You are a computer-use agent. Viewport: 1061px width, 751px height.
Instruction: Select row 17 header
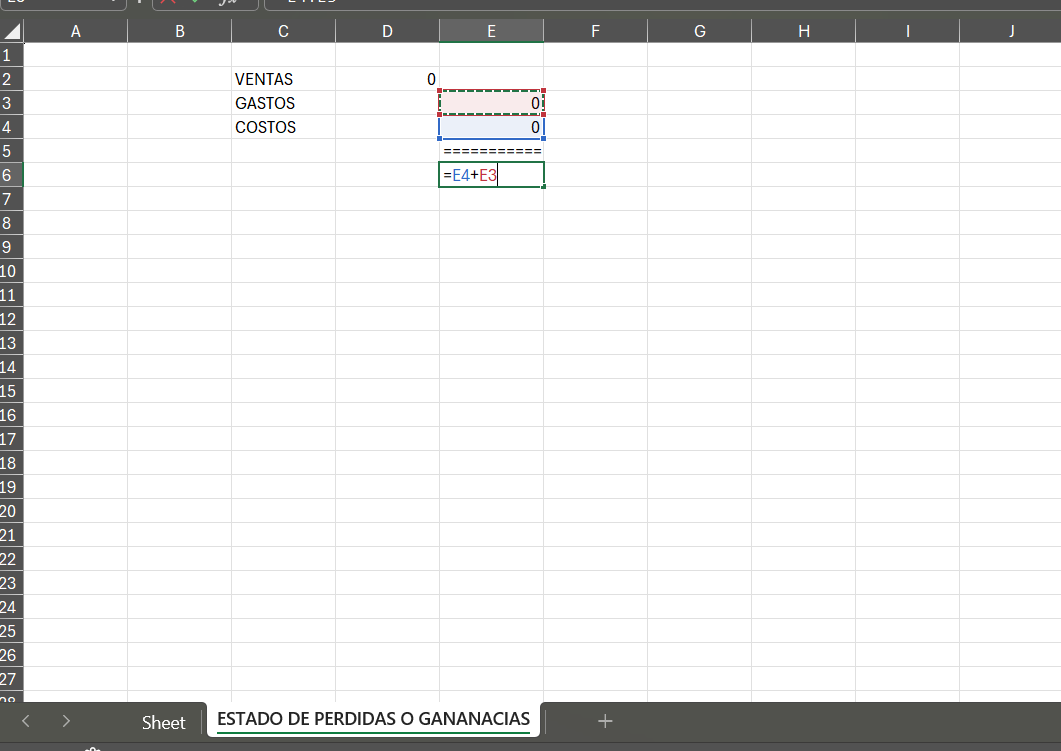point(12,439)
